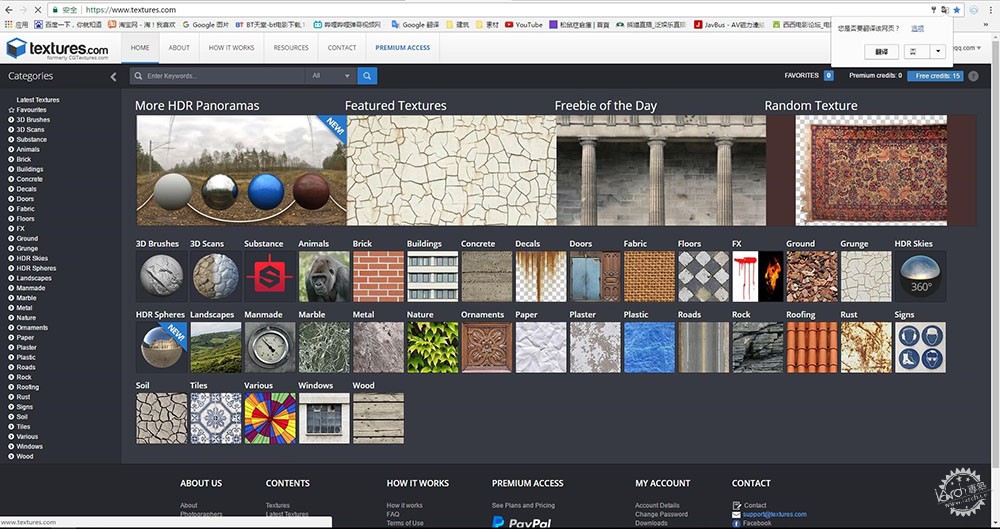Click Free credits: 15 button
Image resolution: width=1000 pixels, height=529 pixels.
(935, 76)
